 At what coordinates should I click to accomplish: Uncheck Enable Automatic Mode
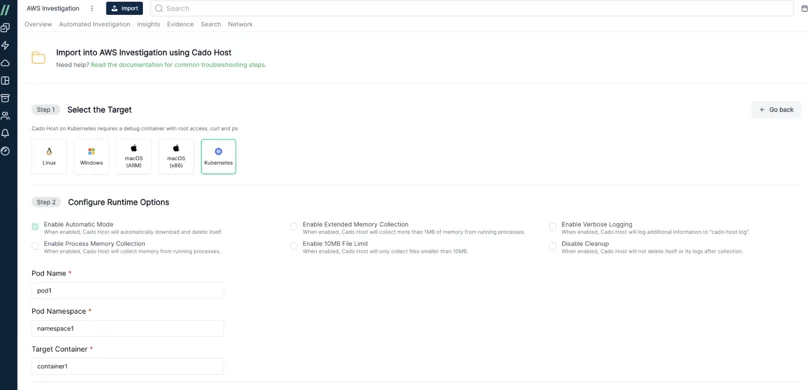35,227
